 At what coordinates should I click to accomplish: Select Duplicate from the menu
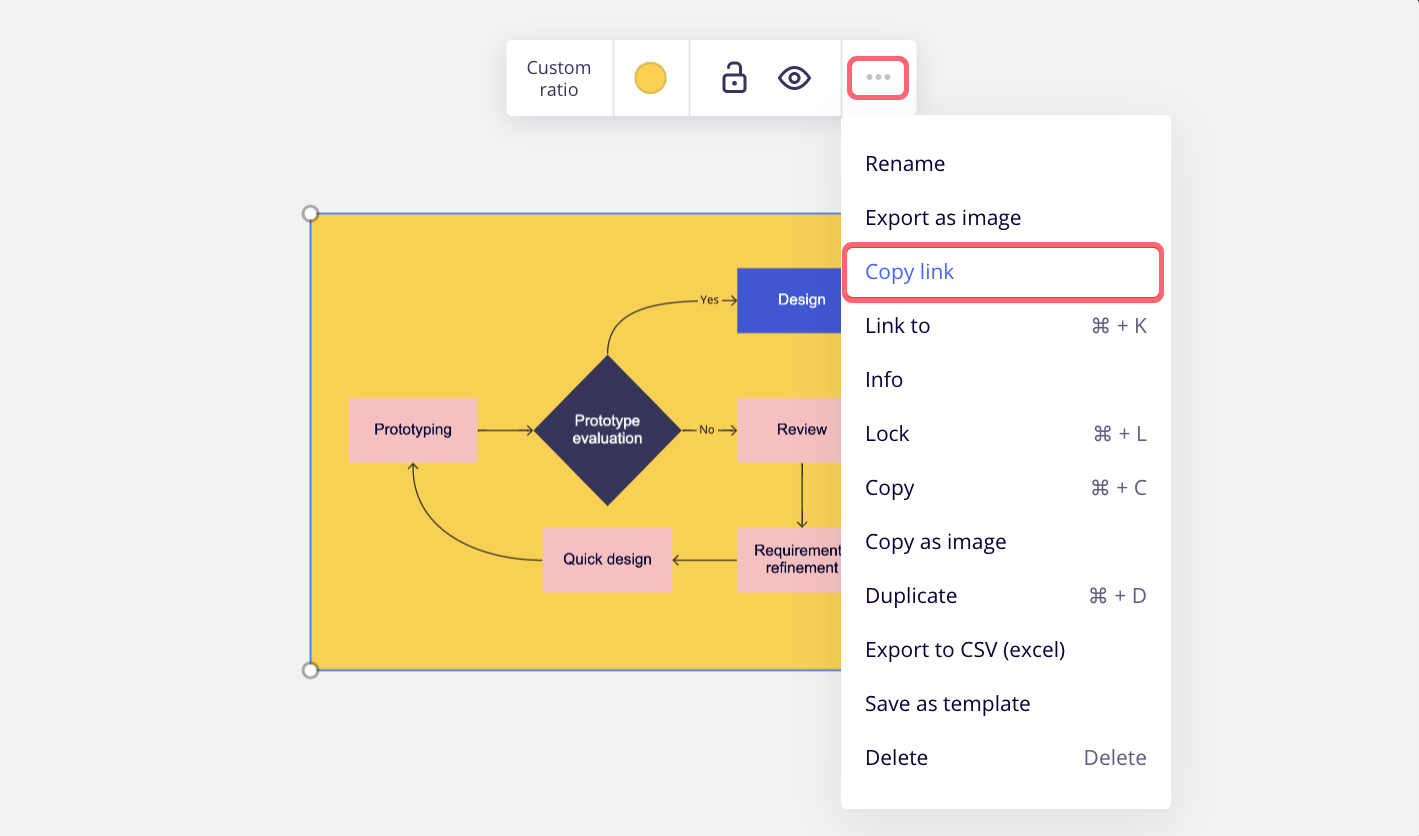[x=911, y=596]
